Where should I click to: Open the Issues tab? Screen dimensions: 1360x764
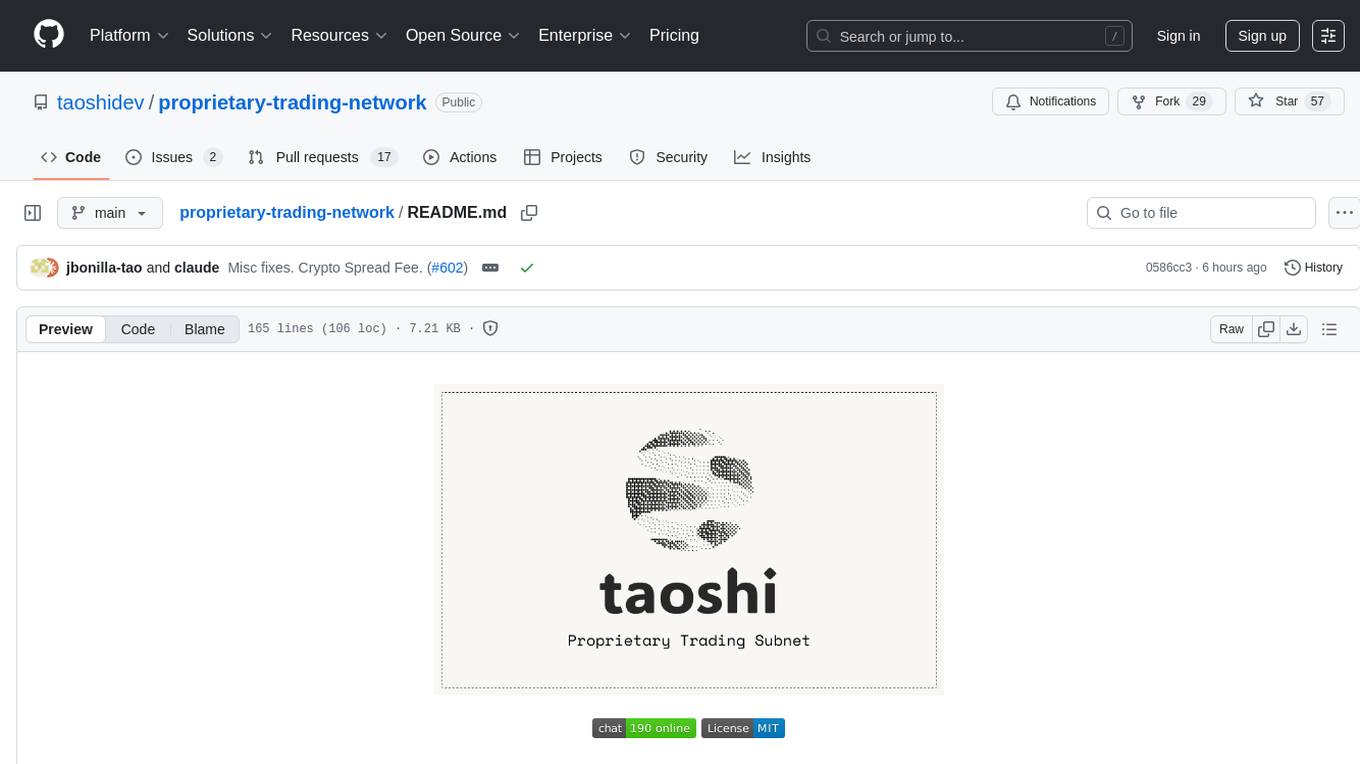click(x=173, y=157)
